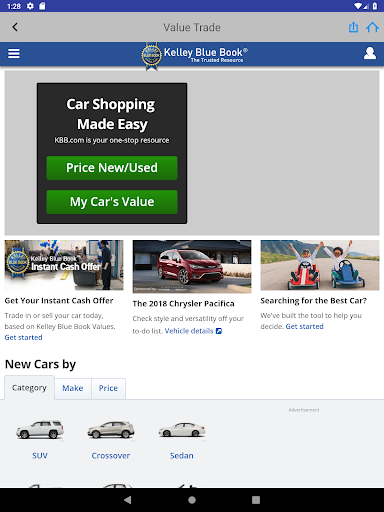Switch to the Price tab
The height and width of the screenshot is (512, 384).
[x=108, y=388]
